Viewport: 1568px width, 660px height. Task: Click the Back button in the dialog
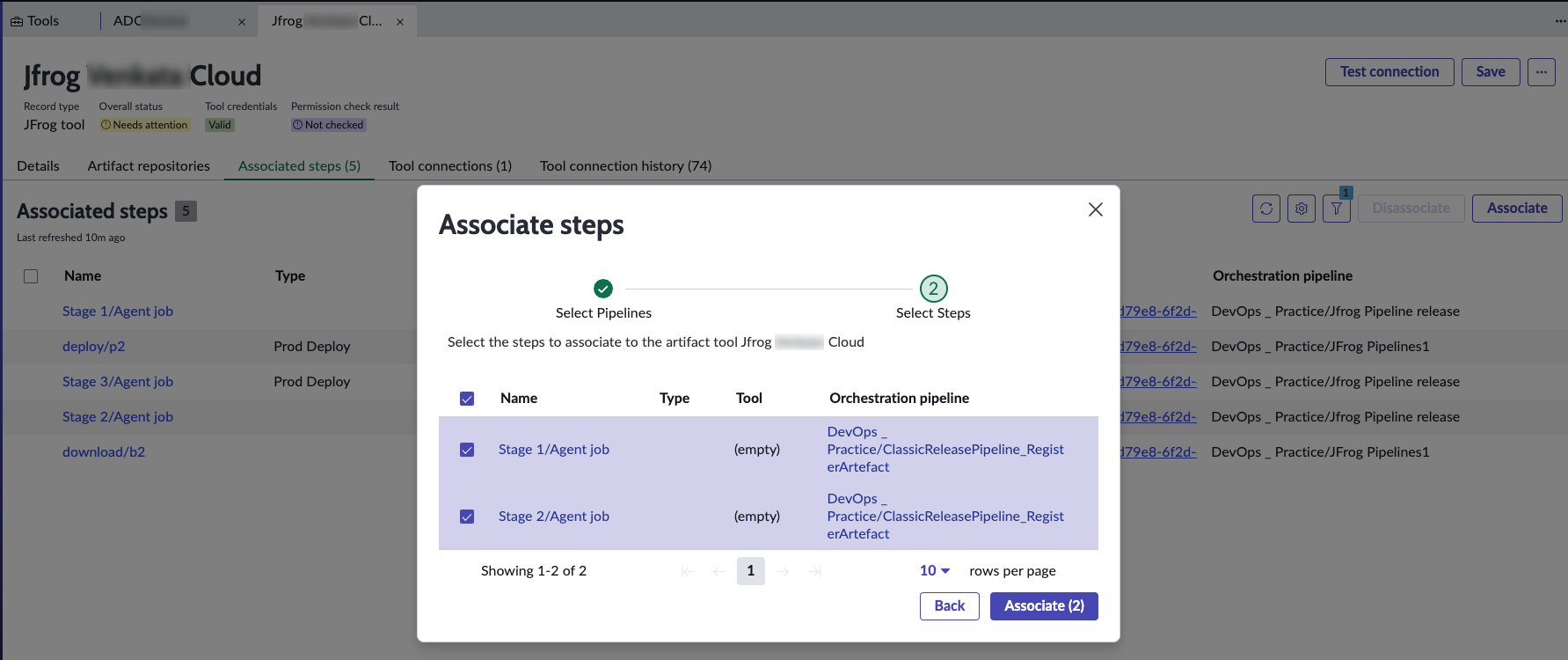950,606
